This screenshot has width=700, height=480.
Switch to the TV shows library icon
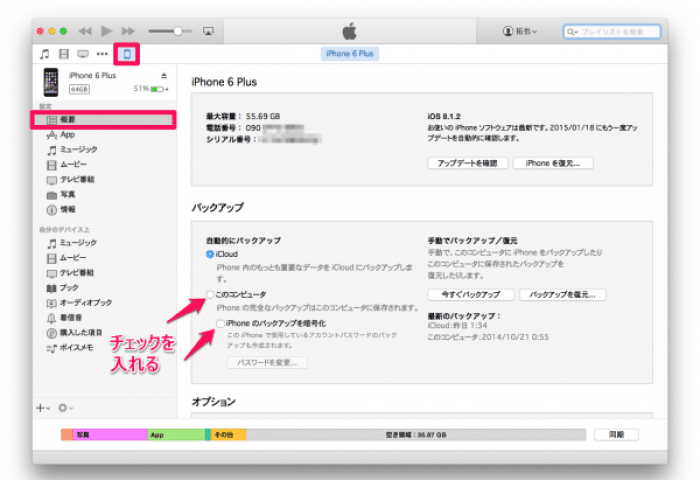pyautogui.click(x=83, y=54)
